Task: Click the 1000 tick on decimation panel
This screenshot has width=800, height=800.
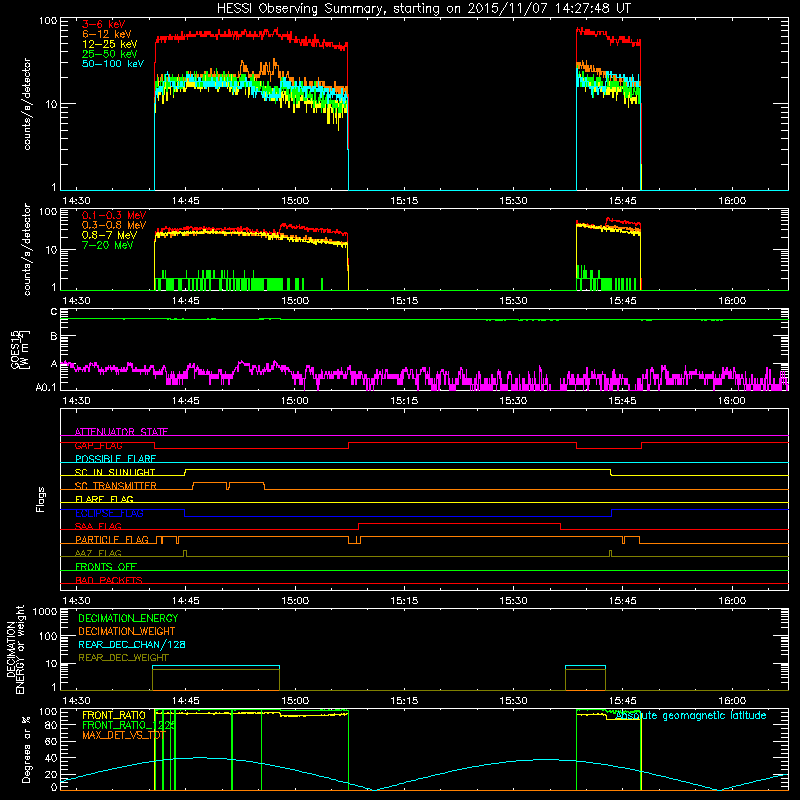Action: [44, 612]
